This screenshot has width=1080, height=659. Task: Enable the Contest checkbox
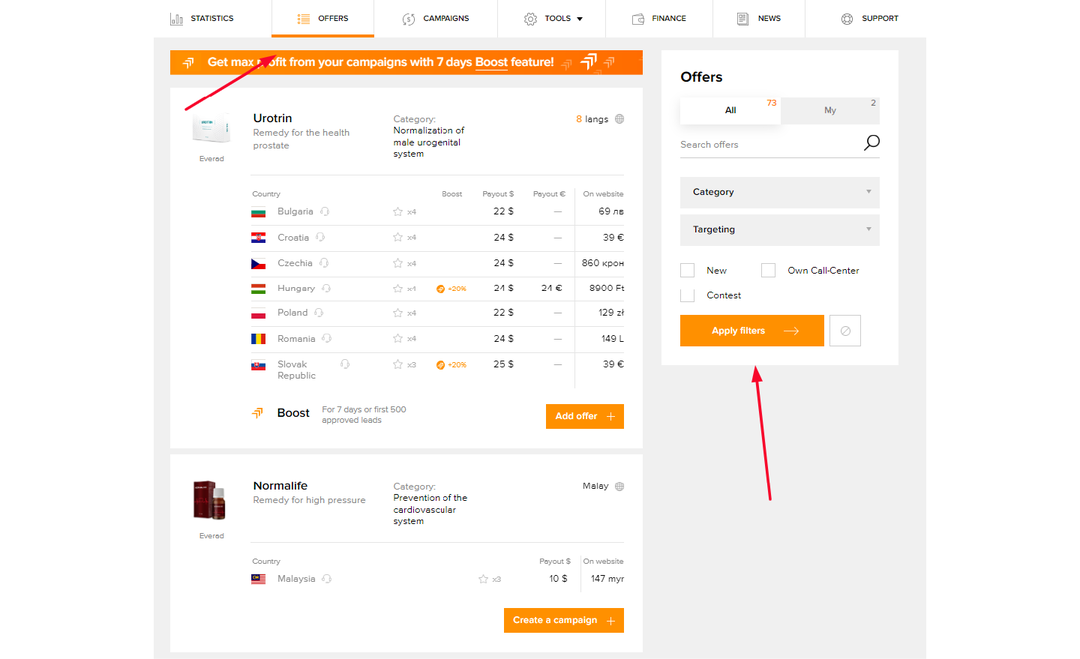(x=687, y=295)
